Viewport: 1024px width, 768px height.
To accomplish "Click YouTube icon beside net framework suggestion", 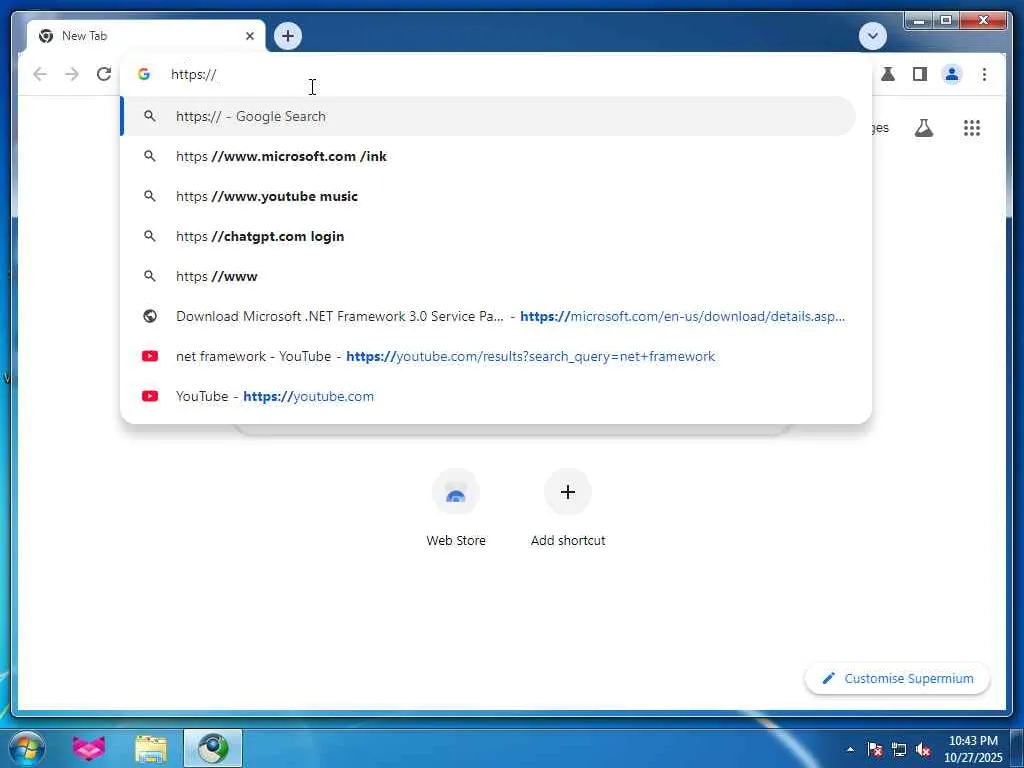I will coord(150,356).
